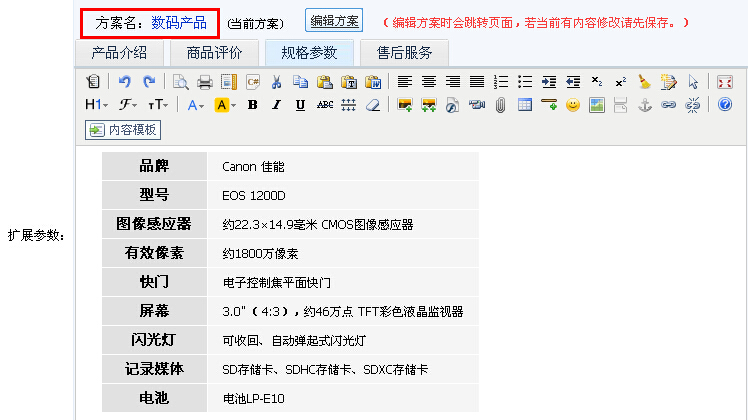Select the 规格参数 tab
Image resolution: width=748 pixels, height=420 pixels.
[x=309, y=52]
